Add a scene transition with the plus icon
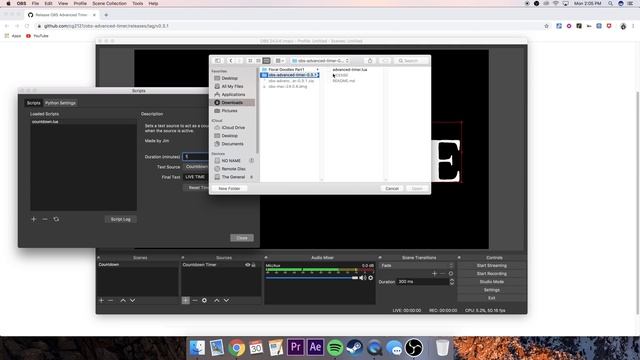The height and width of the screenshot is (360, 640). tap(434, 273)
